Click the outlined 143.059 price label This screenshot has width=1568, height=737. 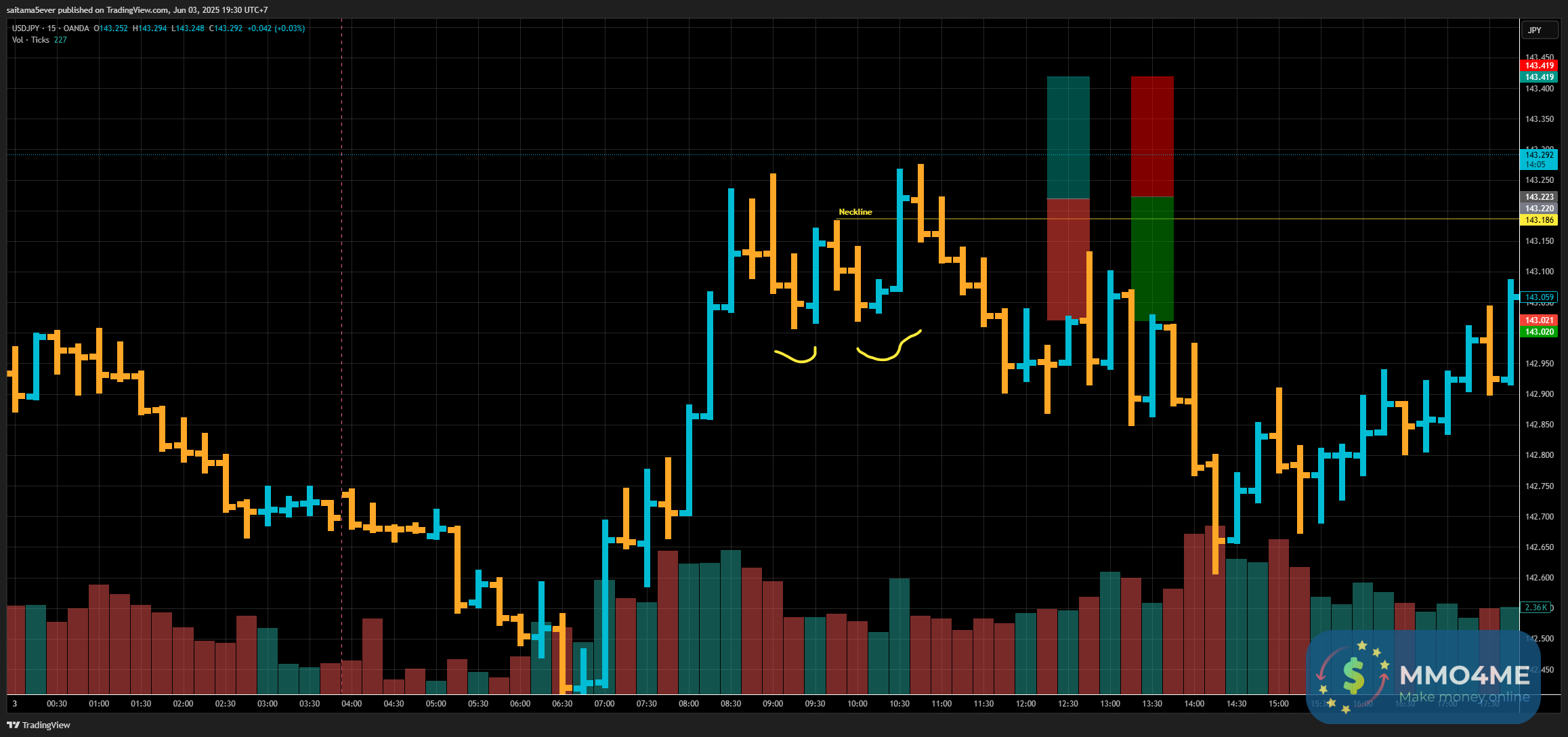1539,297
